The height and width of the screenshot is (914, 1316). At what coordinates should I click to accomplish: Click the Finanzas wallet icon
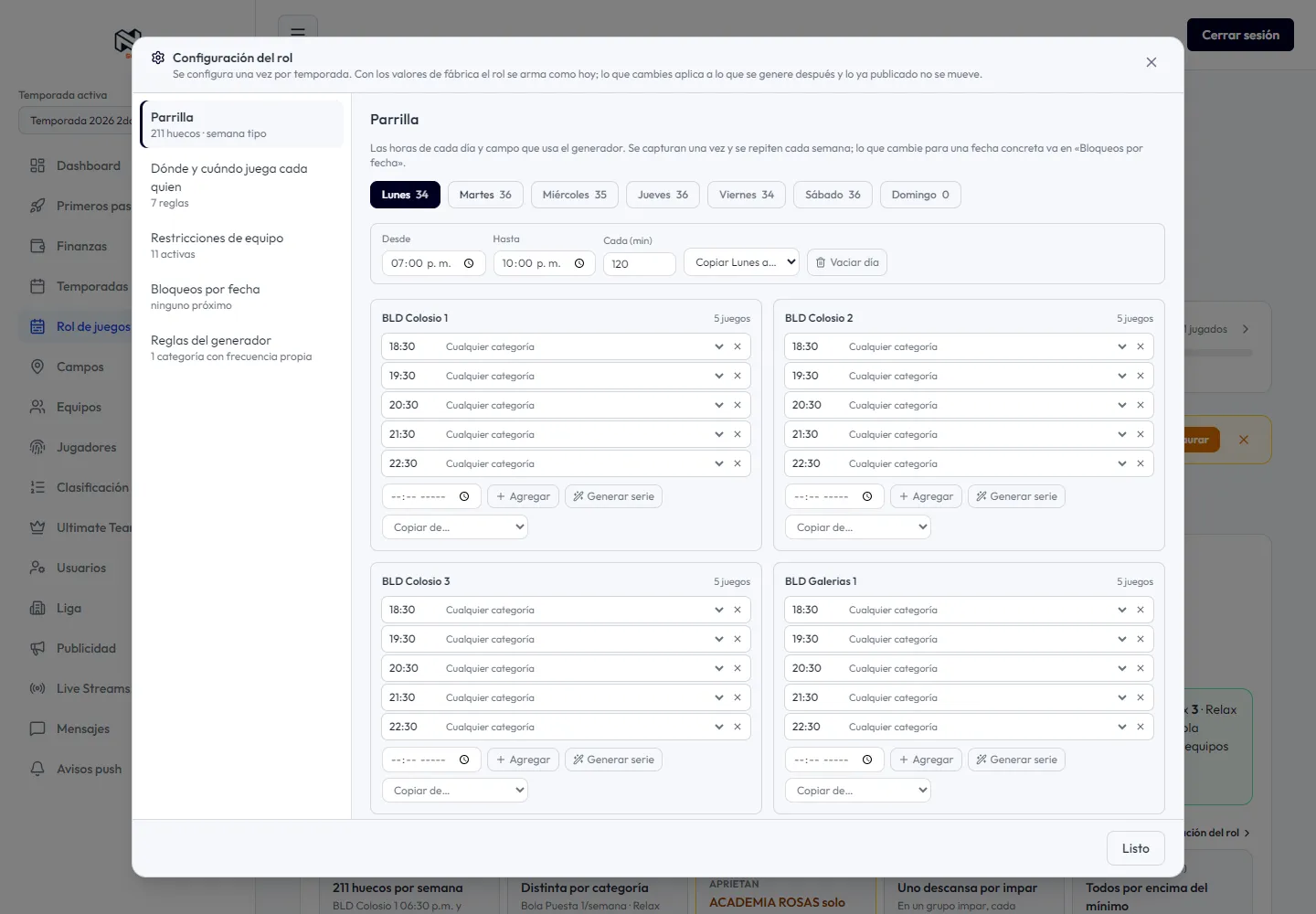tap(37, 246)
